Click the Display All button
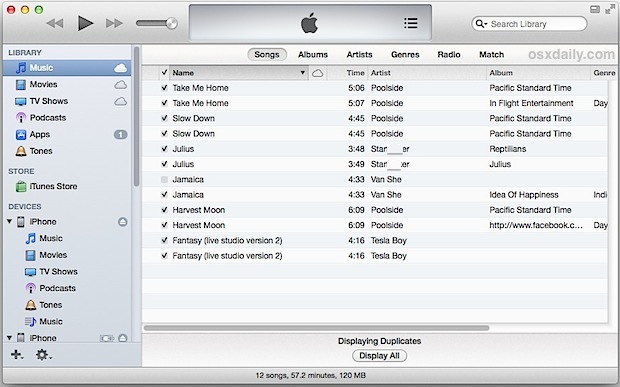Viewport: 620px width, 387px height. pyautogui.click(x=379, y=356)
